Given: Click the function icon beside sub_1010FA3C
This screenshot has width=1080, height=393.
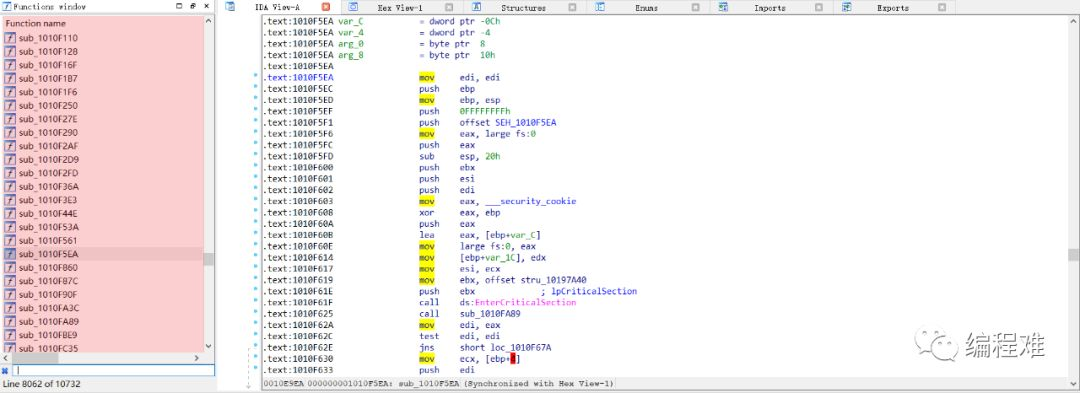Looking at the screenshot, I should [x=10, y=308].
